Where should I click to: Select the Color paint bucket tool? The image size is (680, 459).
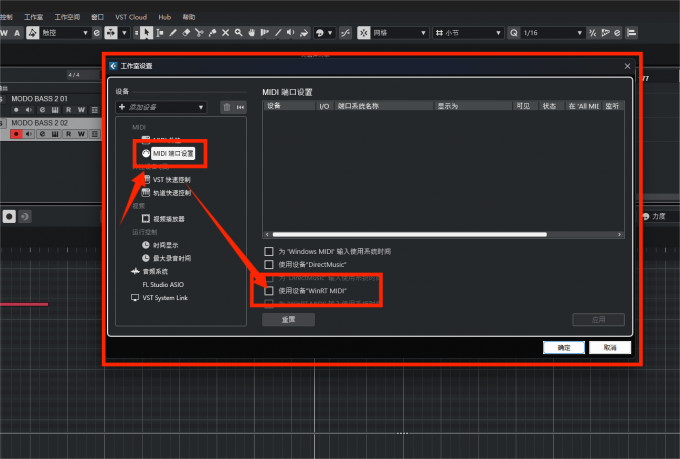coord(304,33)
